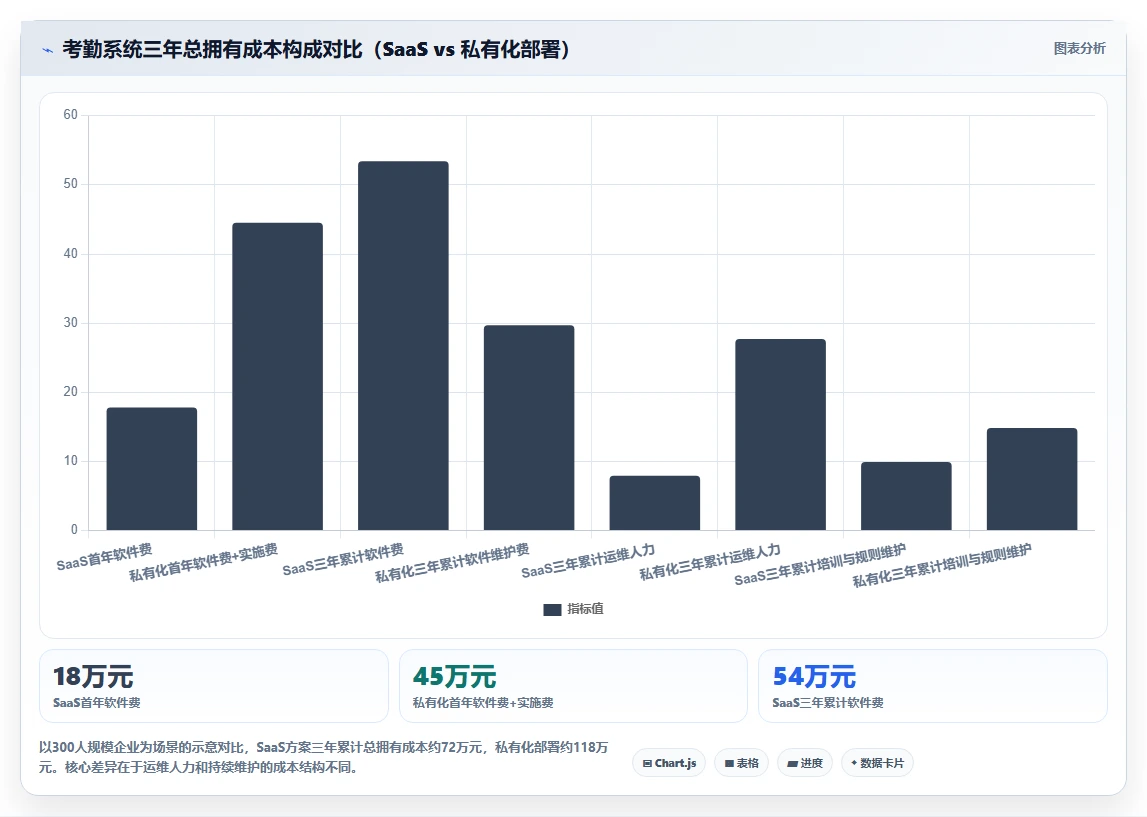This screenshot has width=1147, height=817.
Task: Click the x-axis label 私有化首年软件费+实施费
Action: tap(203, 562)
